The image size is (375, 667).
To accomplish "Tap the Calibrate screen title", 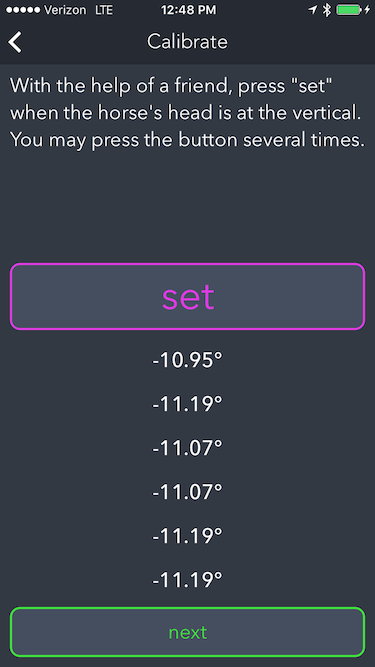I will tap(188, 42).
